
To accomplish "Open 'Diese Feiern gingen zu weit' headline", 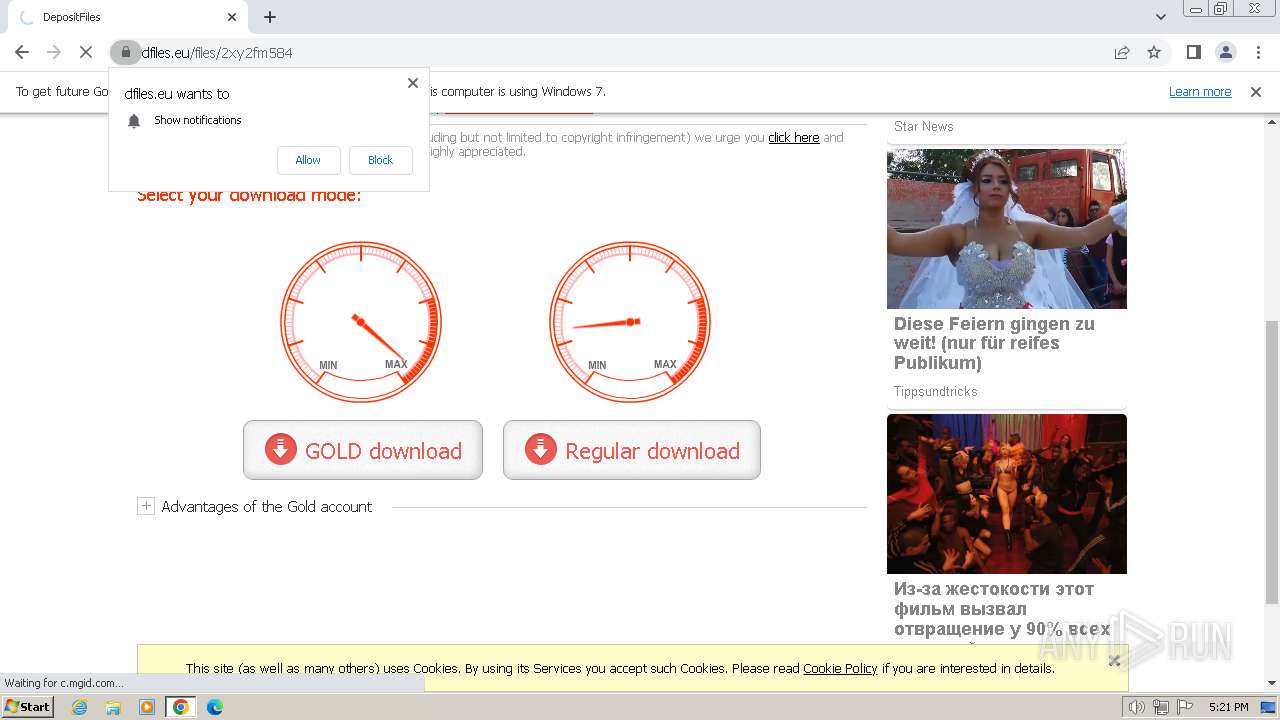I will coord(994,343).
